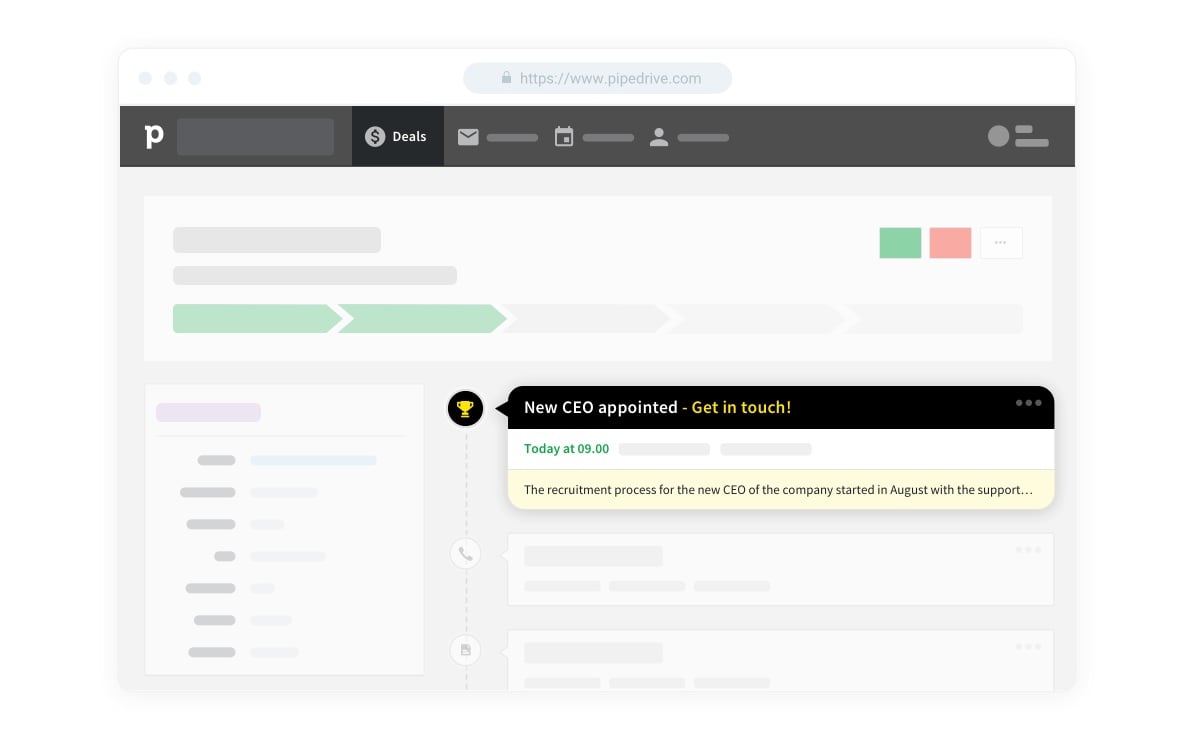The image size is (1200, 740).
Task: Click the green Won button
Action: 900,243
